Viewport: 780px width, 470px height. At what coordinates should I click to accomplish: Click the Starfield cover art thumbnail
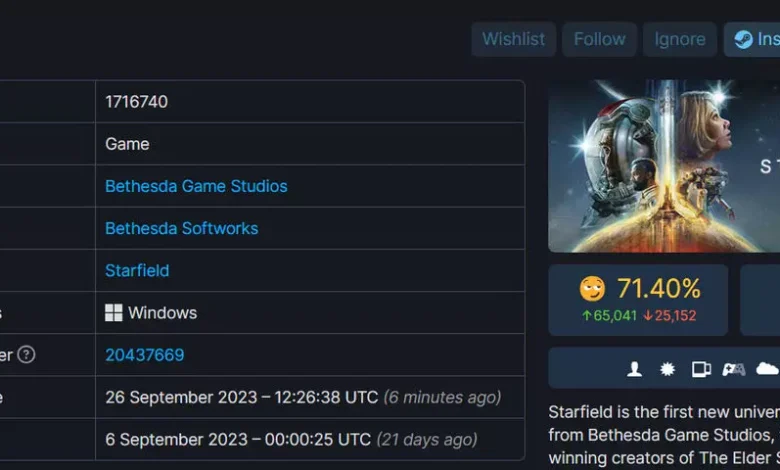pos(664,166)
